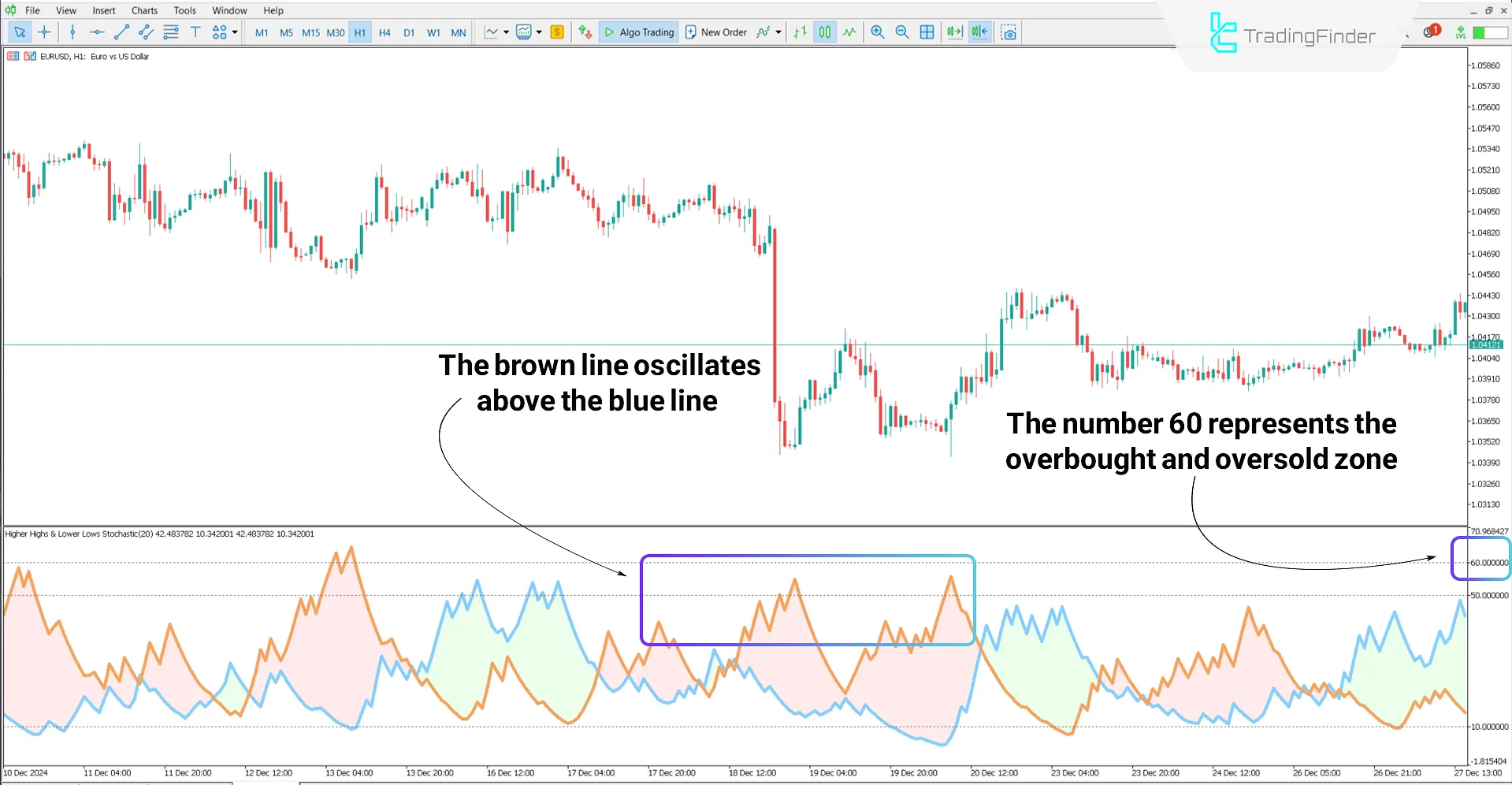Open the Charts menu
Screen dimensions: 1512x785
point(143,10)
